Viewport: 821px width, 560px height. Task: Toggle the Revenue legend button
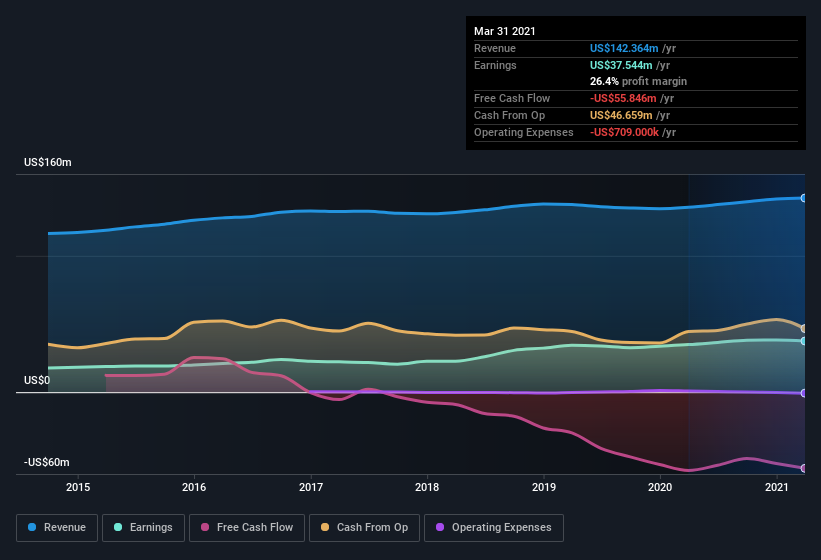tap(57, 528)
